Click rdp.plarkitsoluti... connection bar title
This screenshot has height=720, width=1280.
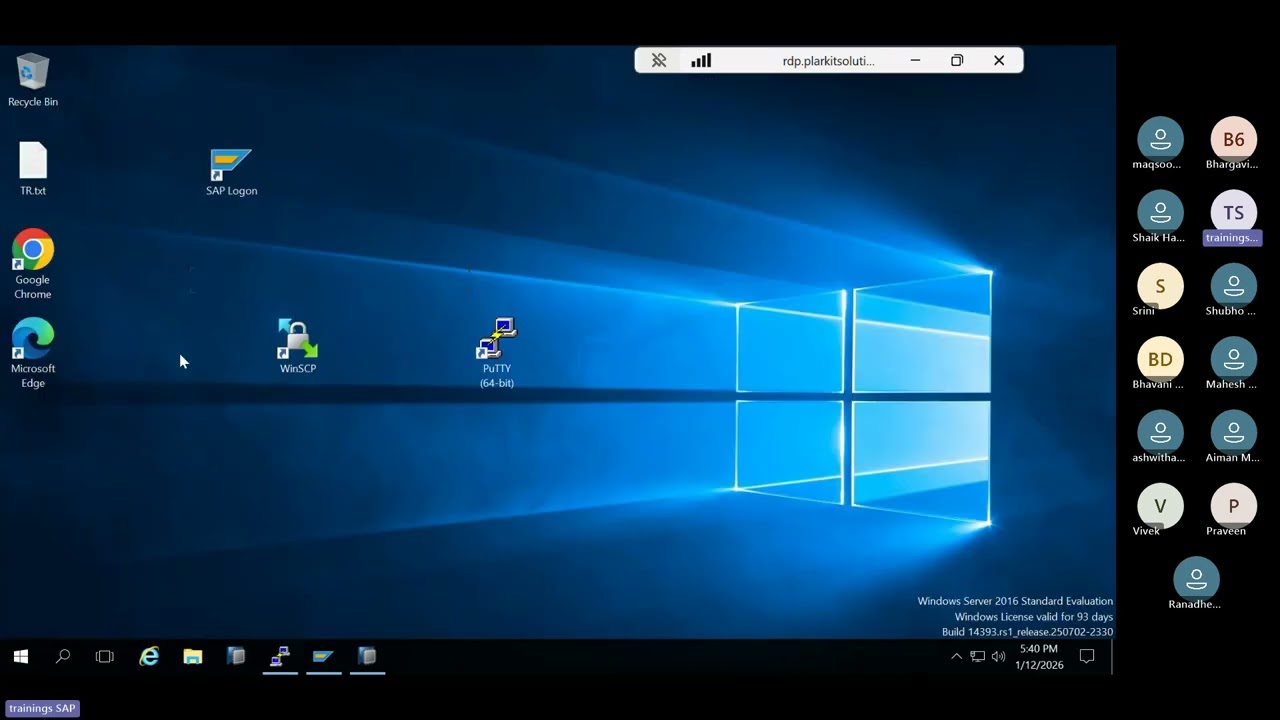[x=828, y=61]
